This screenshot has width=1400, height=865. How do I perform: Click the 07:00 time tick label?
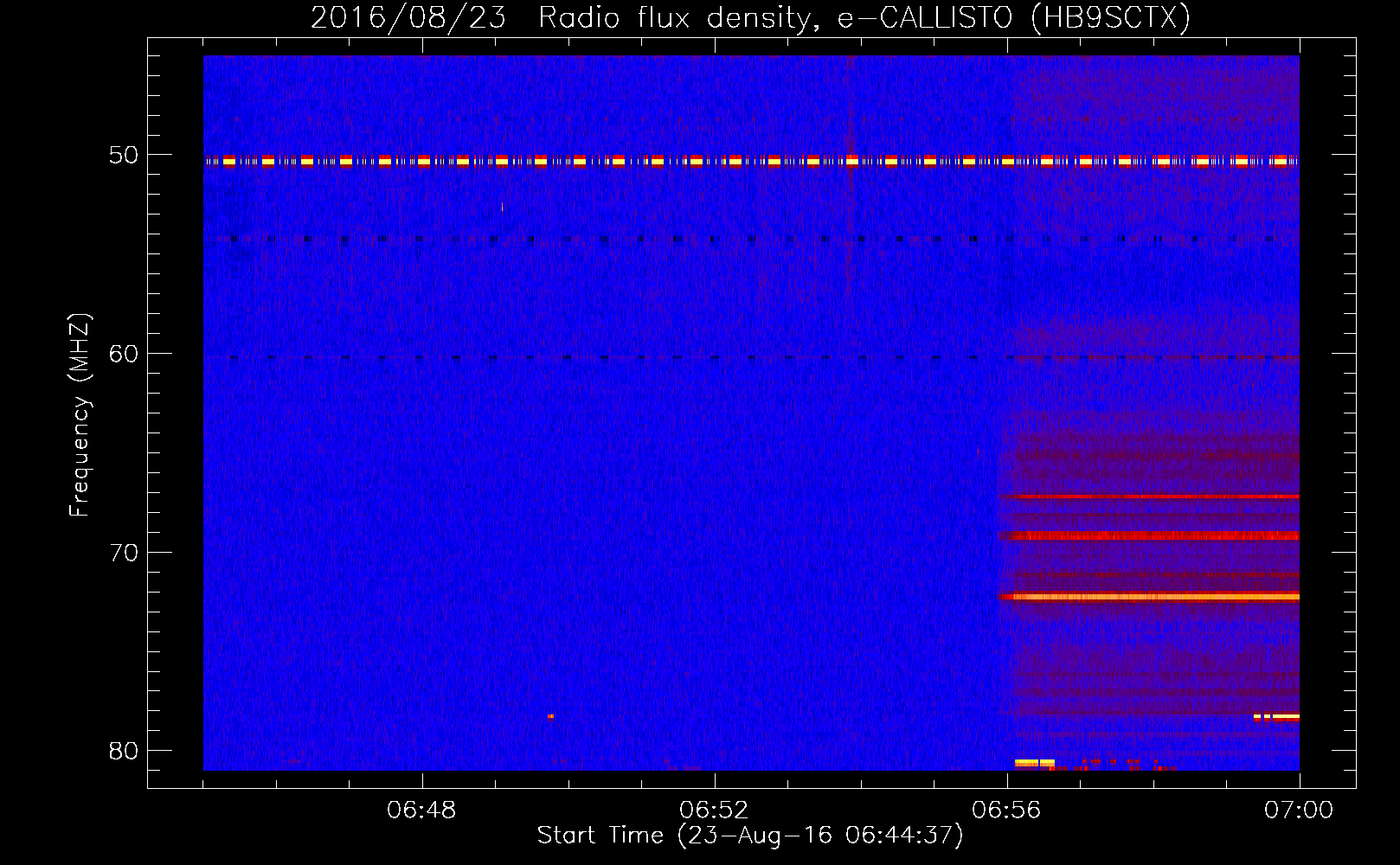[1299, 811]
